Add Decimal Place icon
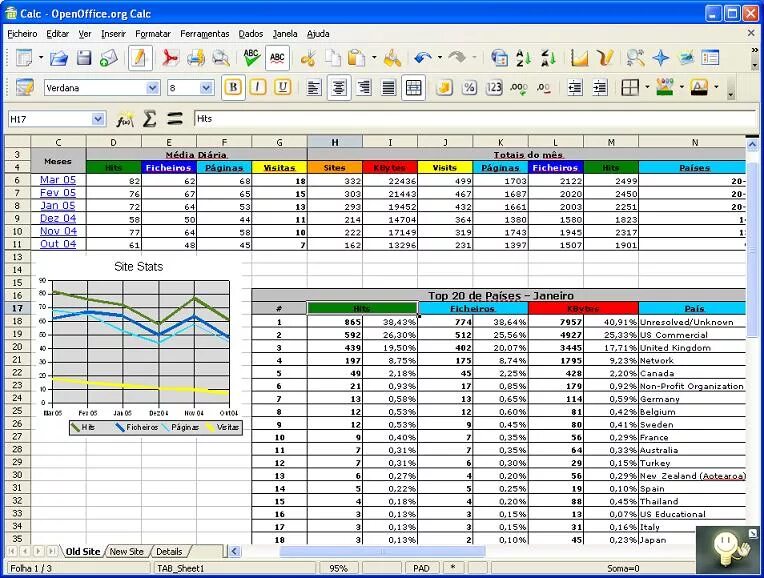The width and height of the screenshot is (764, 578). [518, 88]
